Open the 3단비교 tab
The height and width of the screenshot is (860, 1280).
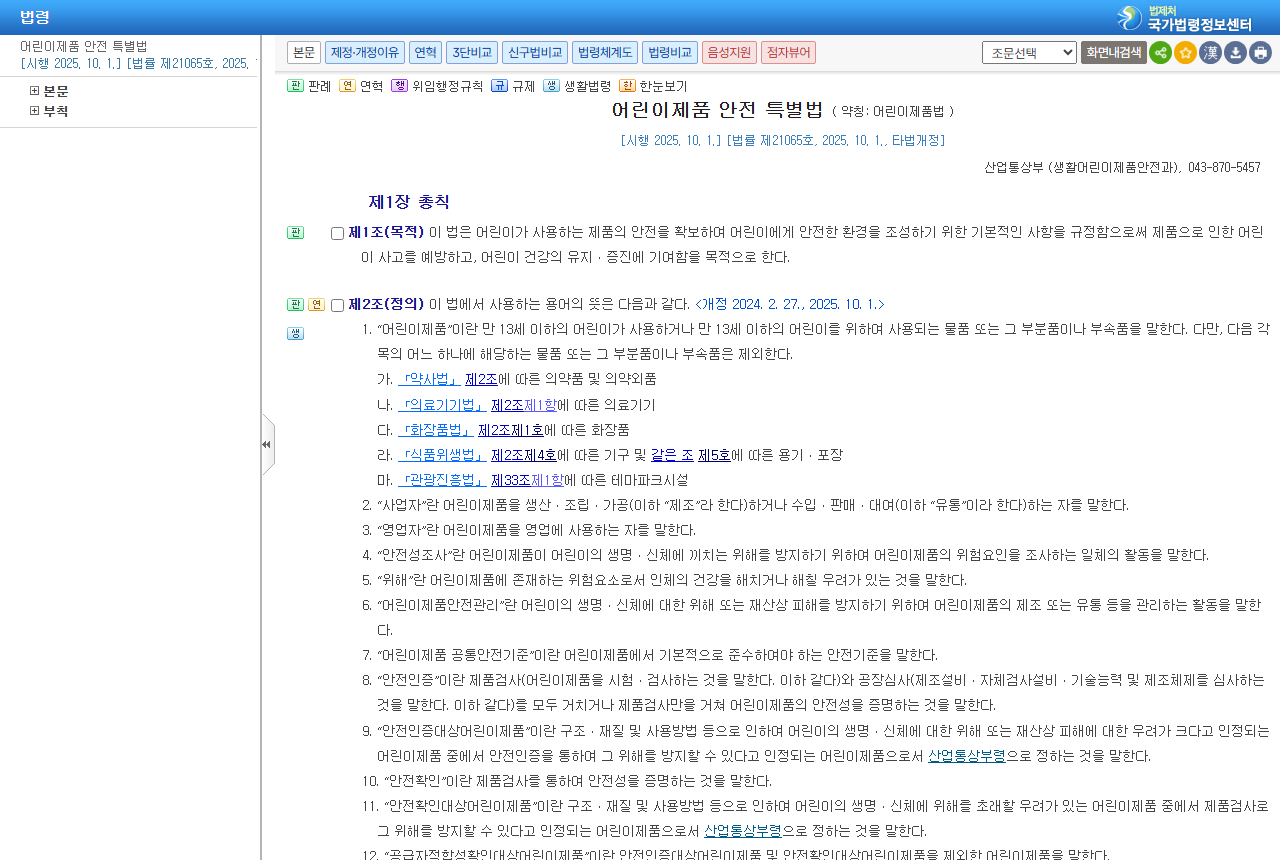pos(472,52)
